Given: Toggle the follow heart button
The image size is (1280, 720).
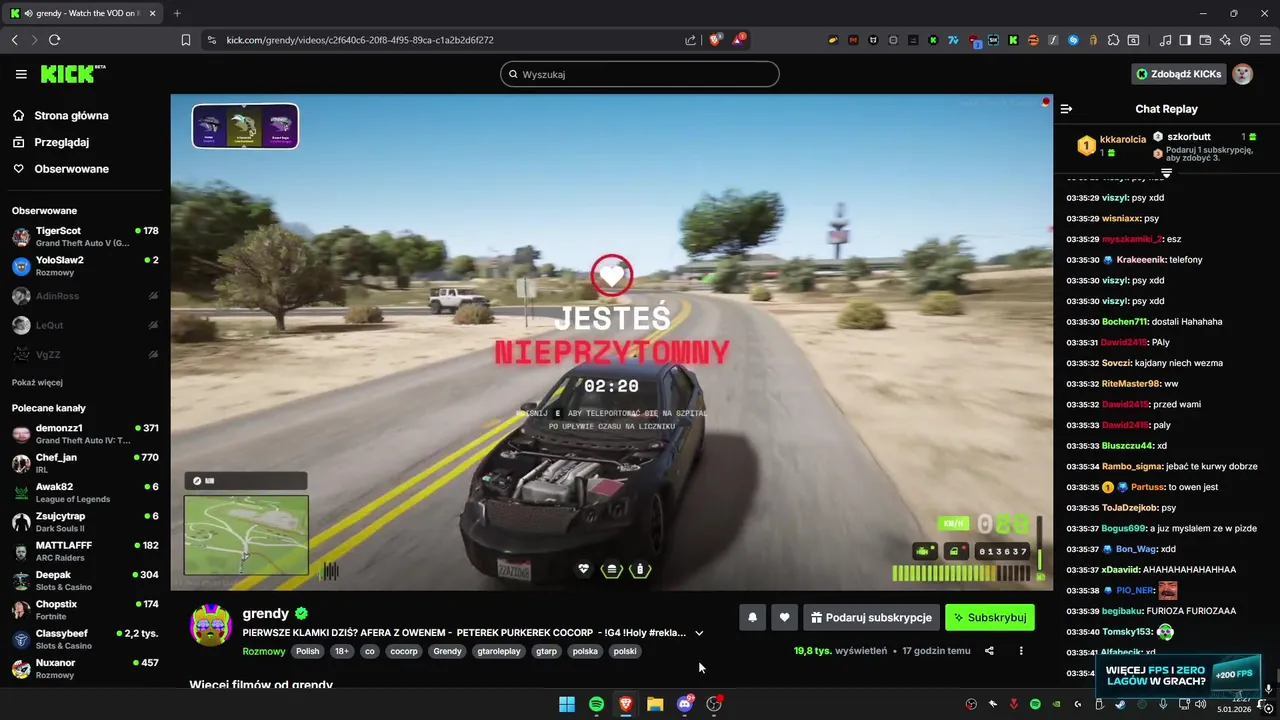Looking at the screenshot, I should [784, 618].
